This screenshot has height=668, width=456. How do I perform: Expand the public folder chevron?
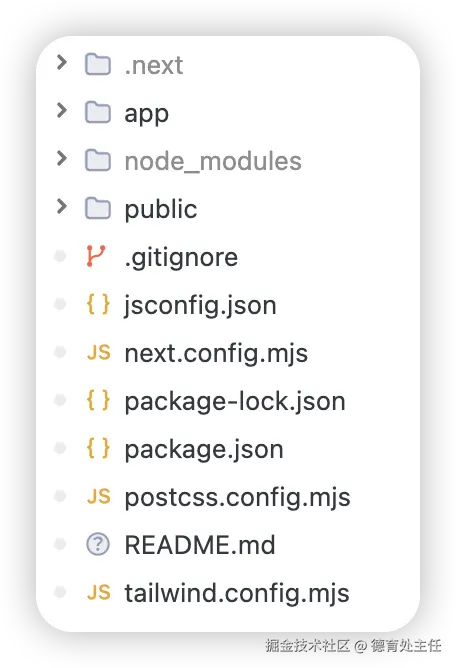pyautogui.click(x=62, y=207)
